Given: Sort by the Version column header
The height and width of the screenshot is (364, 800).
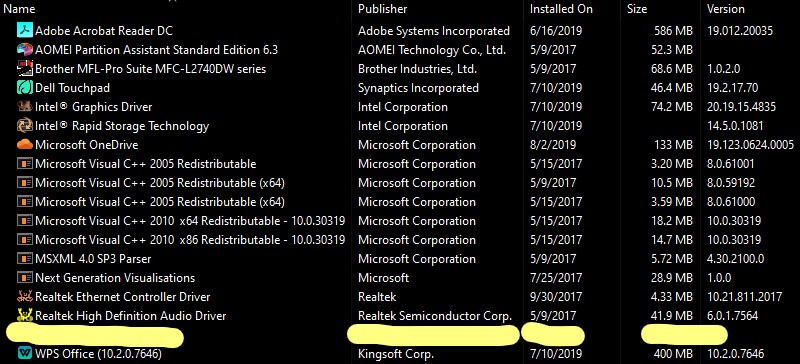Looking at the screenshot, I should (x=726, y=9).
